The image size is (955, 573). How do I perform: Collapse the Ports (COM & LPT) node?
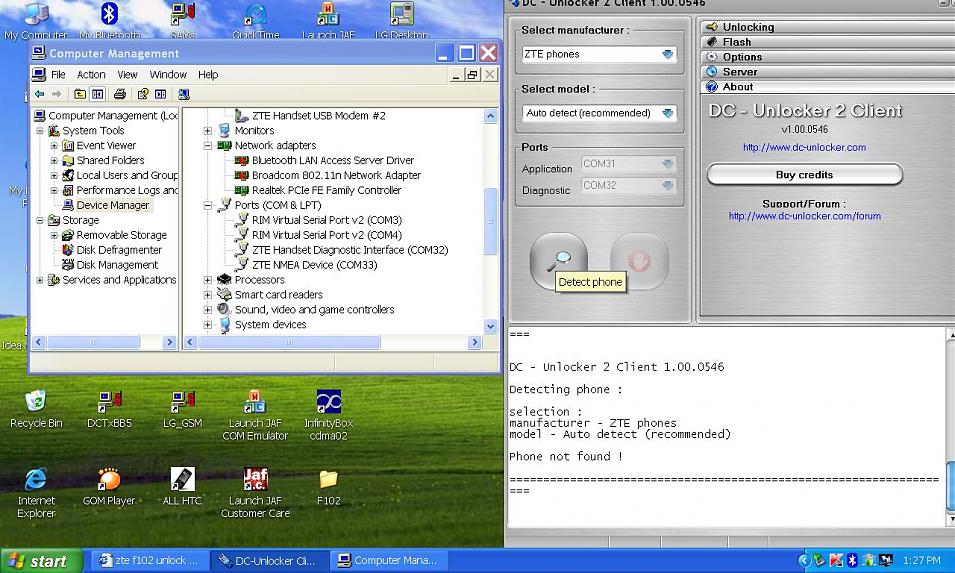point(208,205)
